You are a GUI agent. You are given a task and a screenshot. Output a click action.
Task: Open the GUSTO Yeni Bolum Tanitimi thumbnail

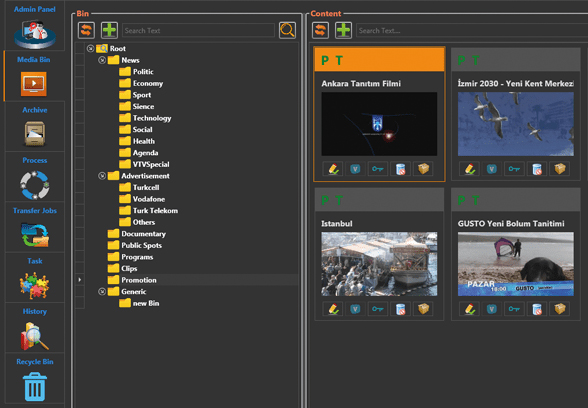tap(516, 264)
